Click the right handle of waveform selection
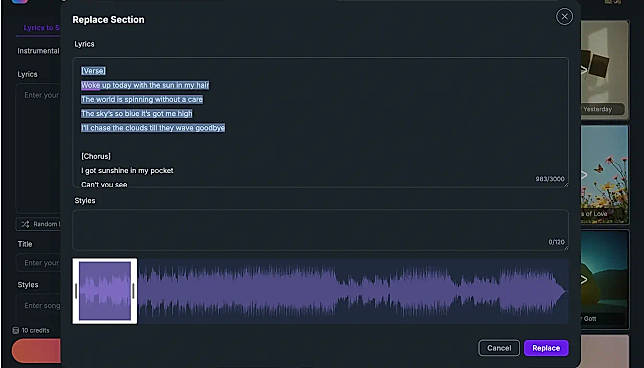 coord(133,291)
